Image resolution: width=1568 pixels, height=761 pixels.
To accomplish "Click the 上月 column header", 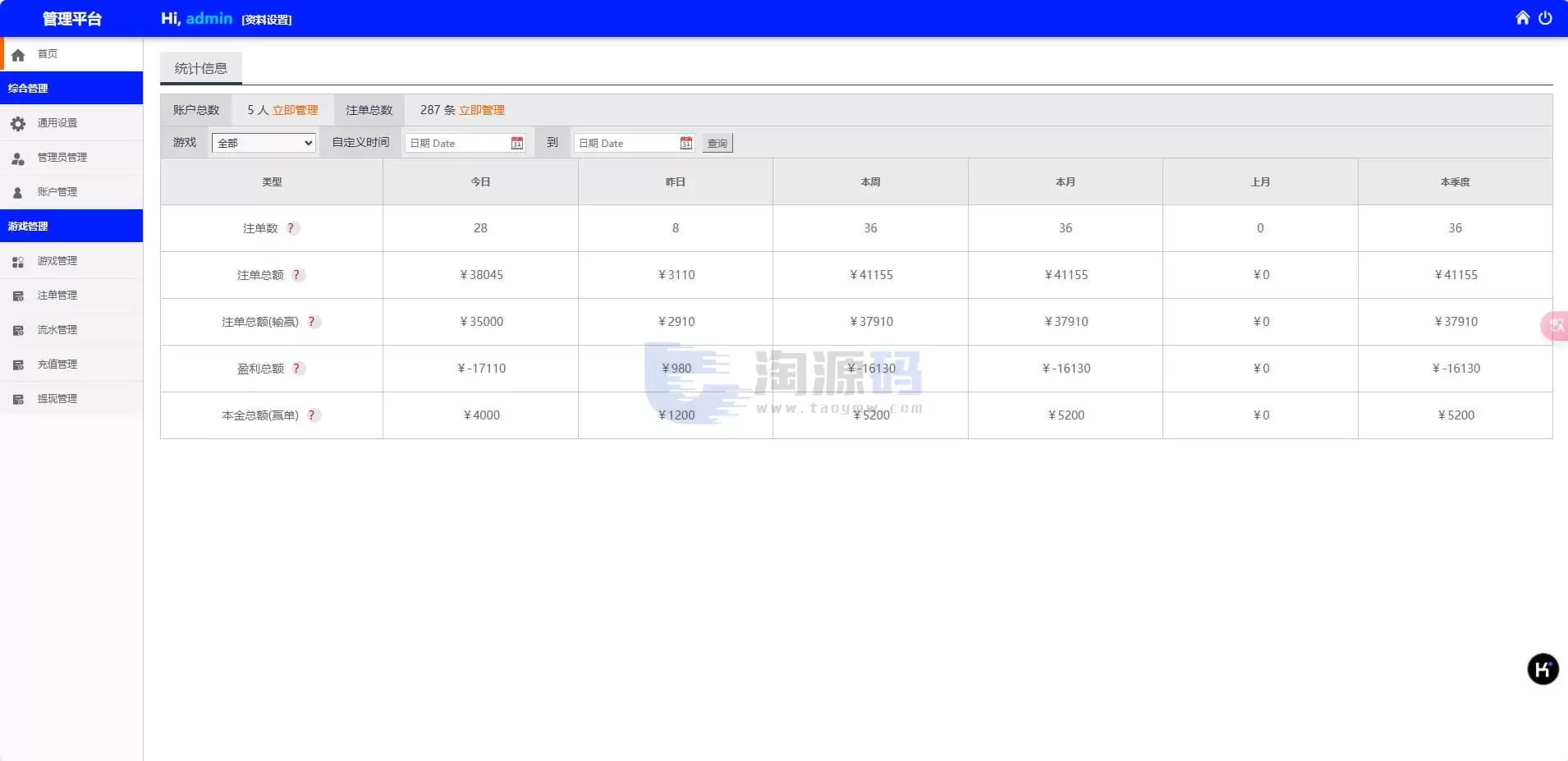I will click(x=1260, y=181).
